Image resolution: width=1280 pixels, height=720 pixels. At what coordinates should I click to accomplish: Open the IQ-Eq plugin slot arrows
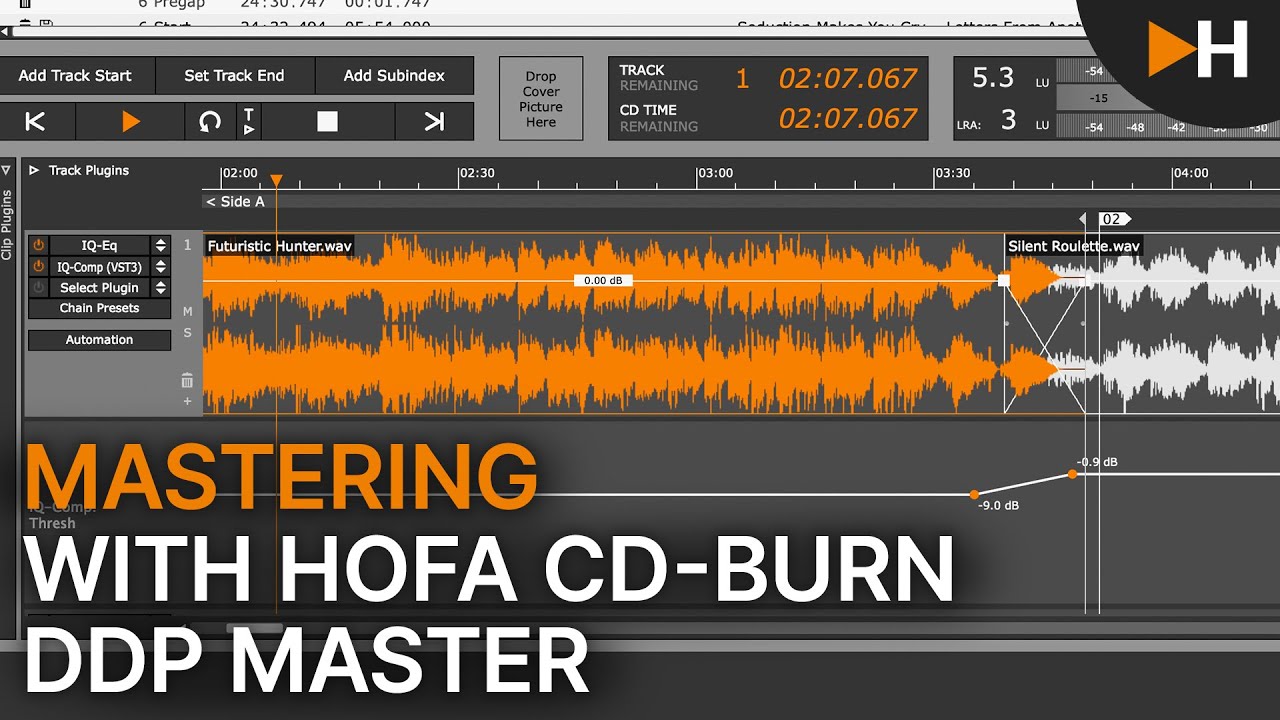pyautogui.click(x=160, y=245)
